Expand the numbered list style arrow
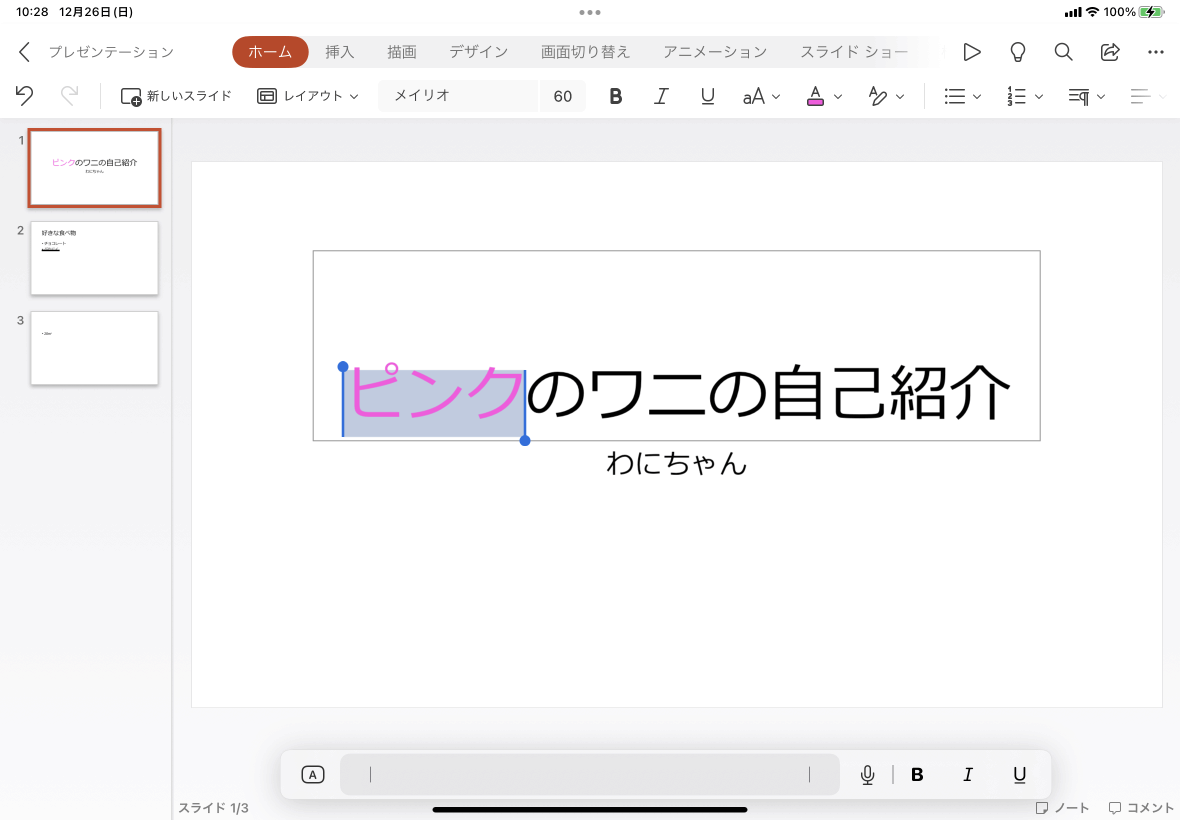 (x=1039, y=97)
